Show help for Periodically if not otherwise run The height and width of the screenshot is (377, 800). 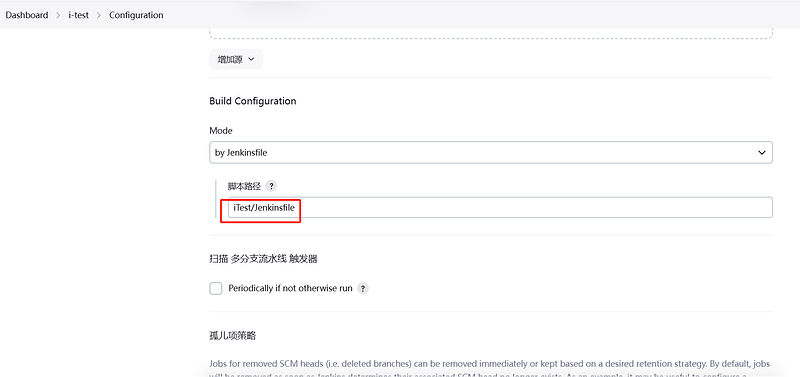[363, 288]
